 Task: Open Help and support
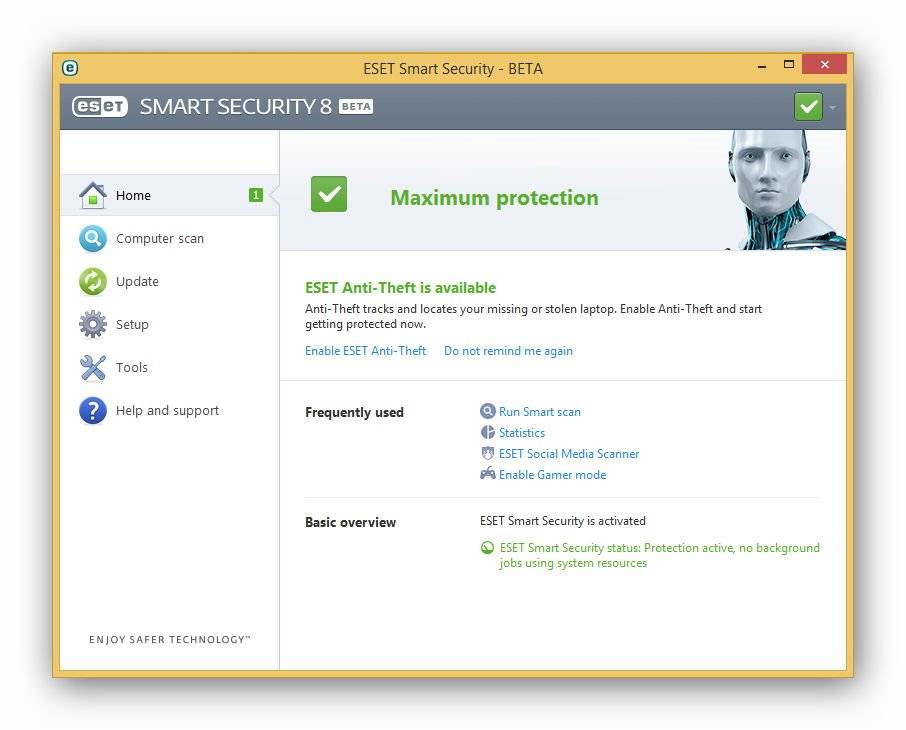coord(169,410)
